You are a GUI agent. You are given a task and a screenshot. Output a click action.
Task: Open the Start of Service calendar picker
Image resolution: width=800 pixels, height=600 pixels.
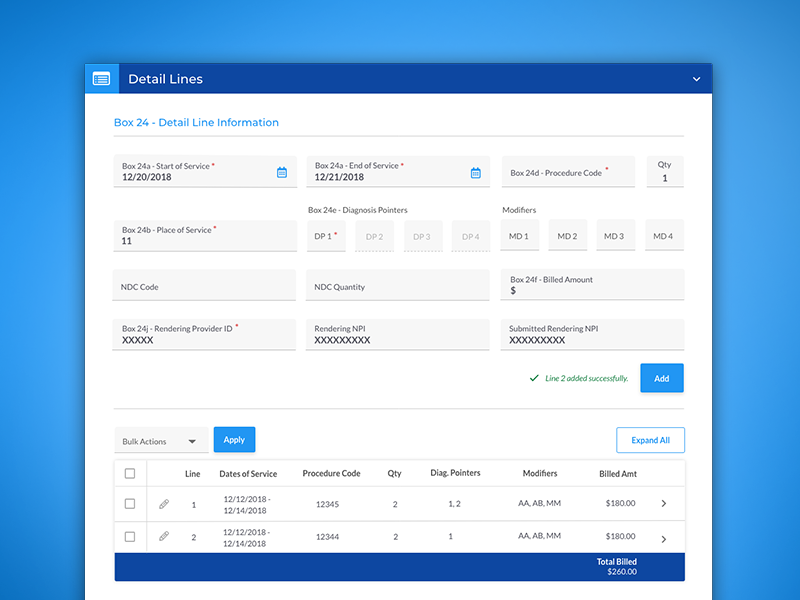282,172
